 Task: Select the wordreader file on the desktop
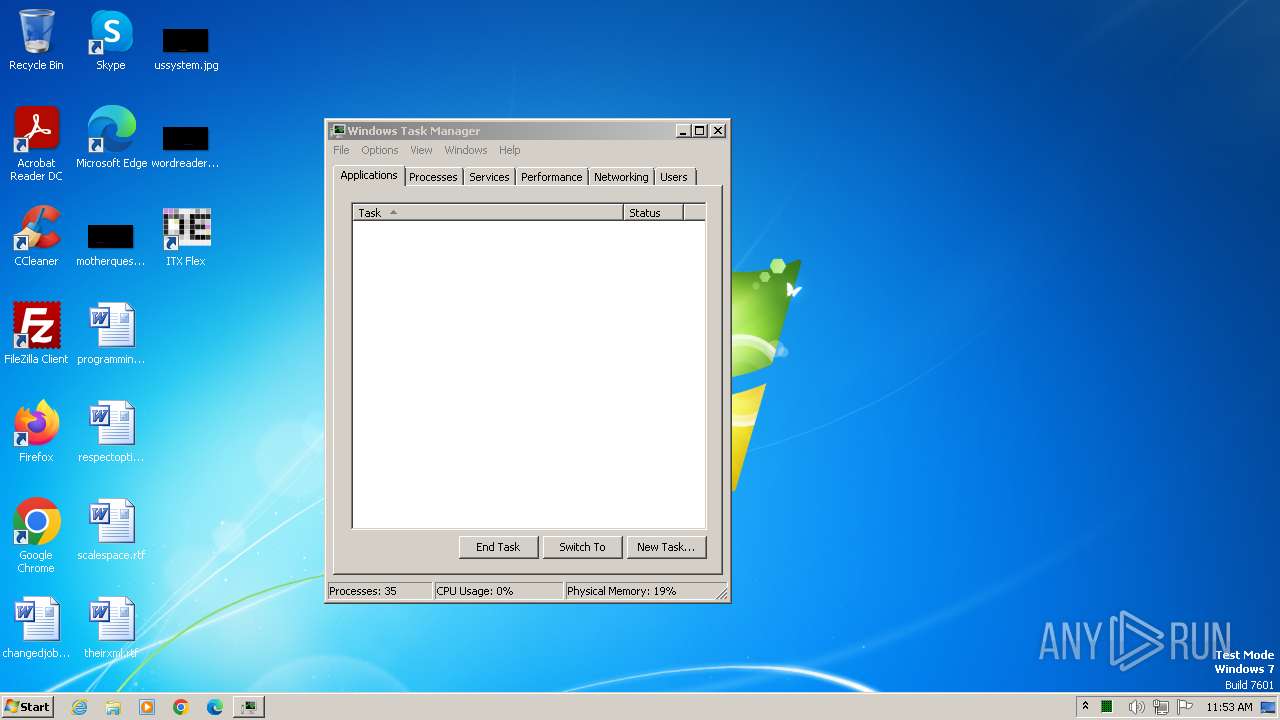[x=185, y=145]
